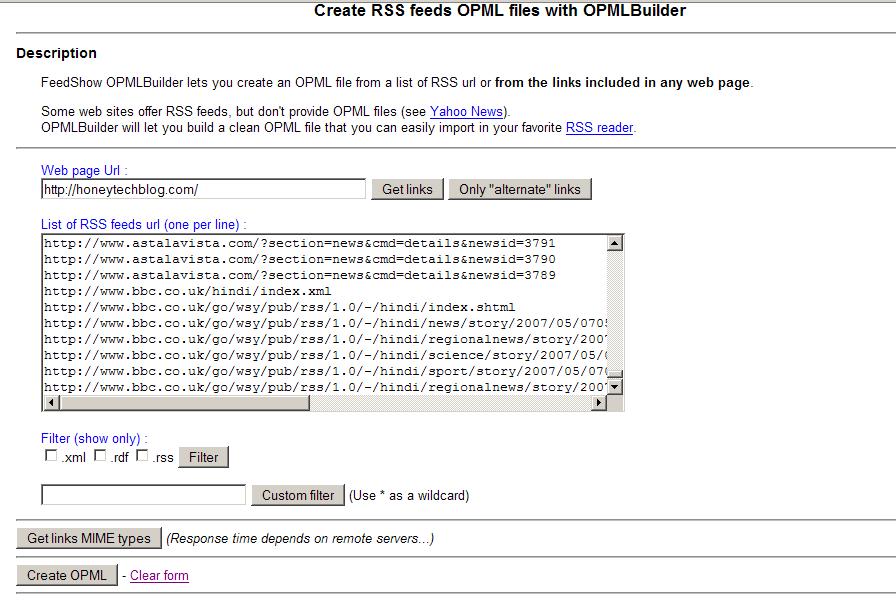This screenshot has height=601, width=896.
Task: Click the left arrow of horizontal scrollbar
Action: 51,402
